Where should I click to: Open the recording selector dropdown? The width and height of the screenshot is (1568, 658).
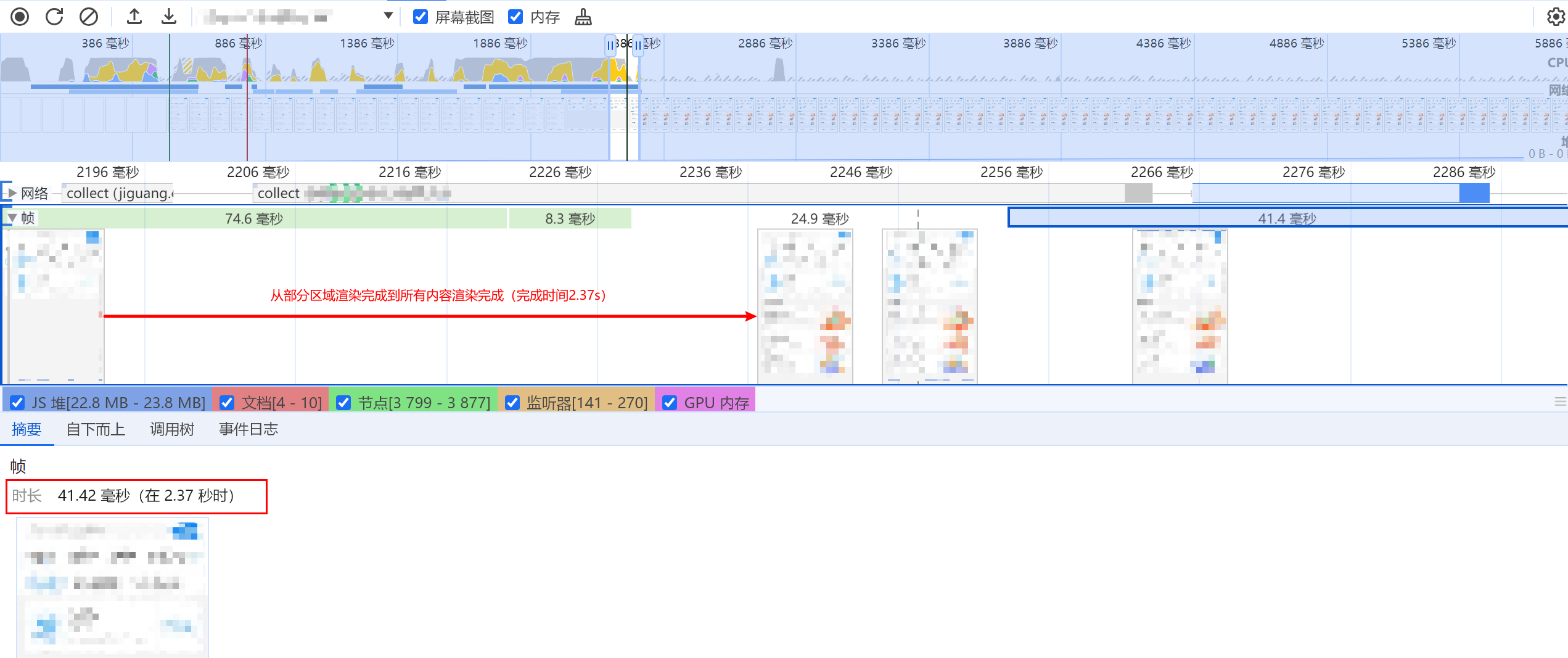(296, 17)
